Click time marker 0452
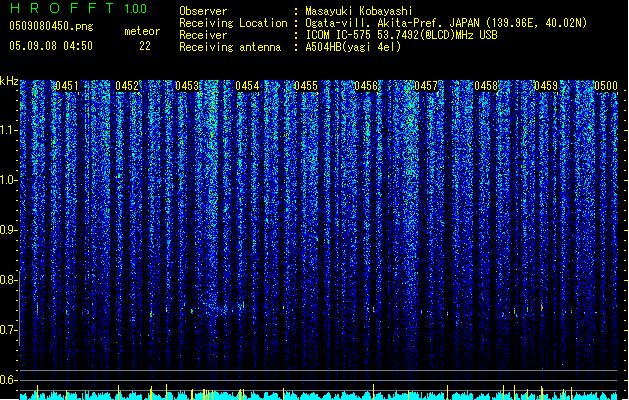 coord(127,86)
